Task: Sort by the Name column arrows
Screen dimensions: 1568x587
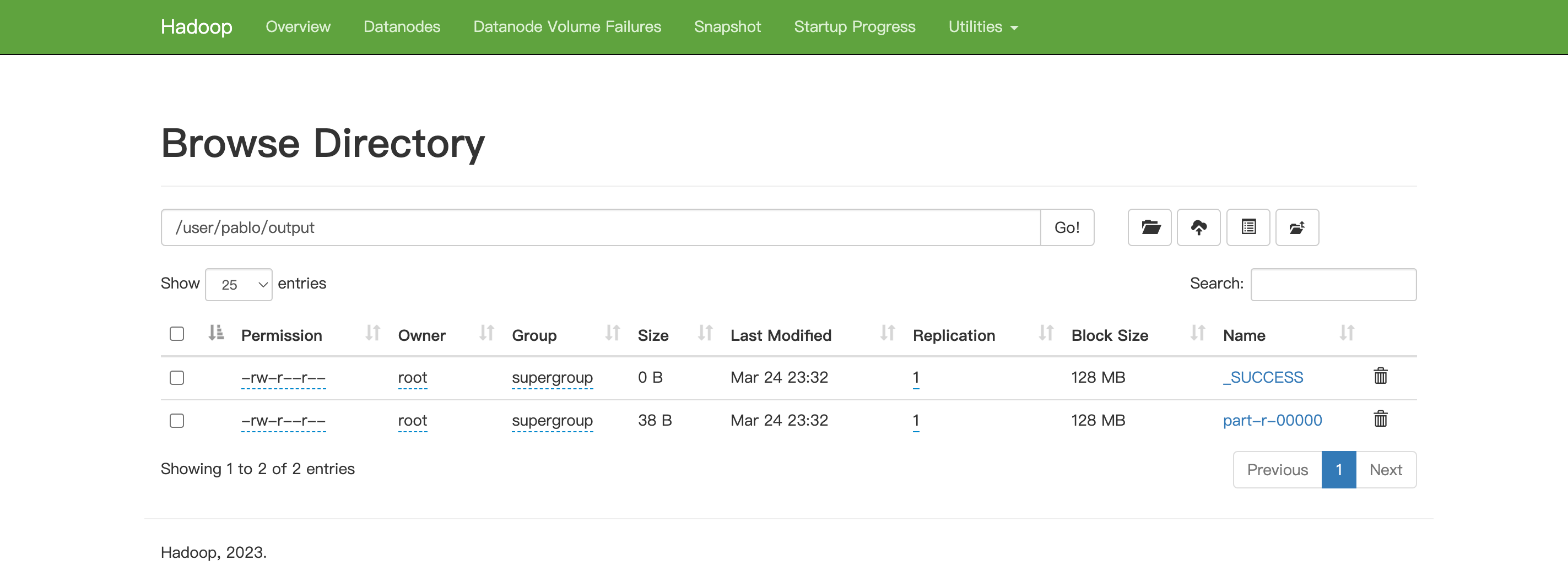Action: pyautogui.click(x=1347, y=333)
